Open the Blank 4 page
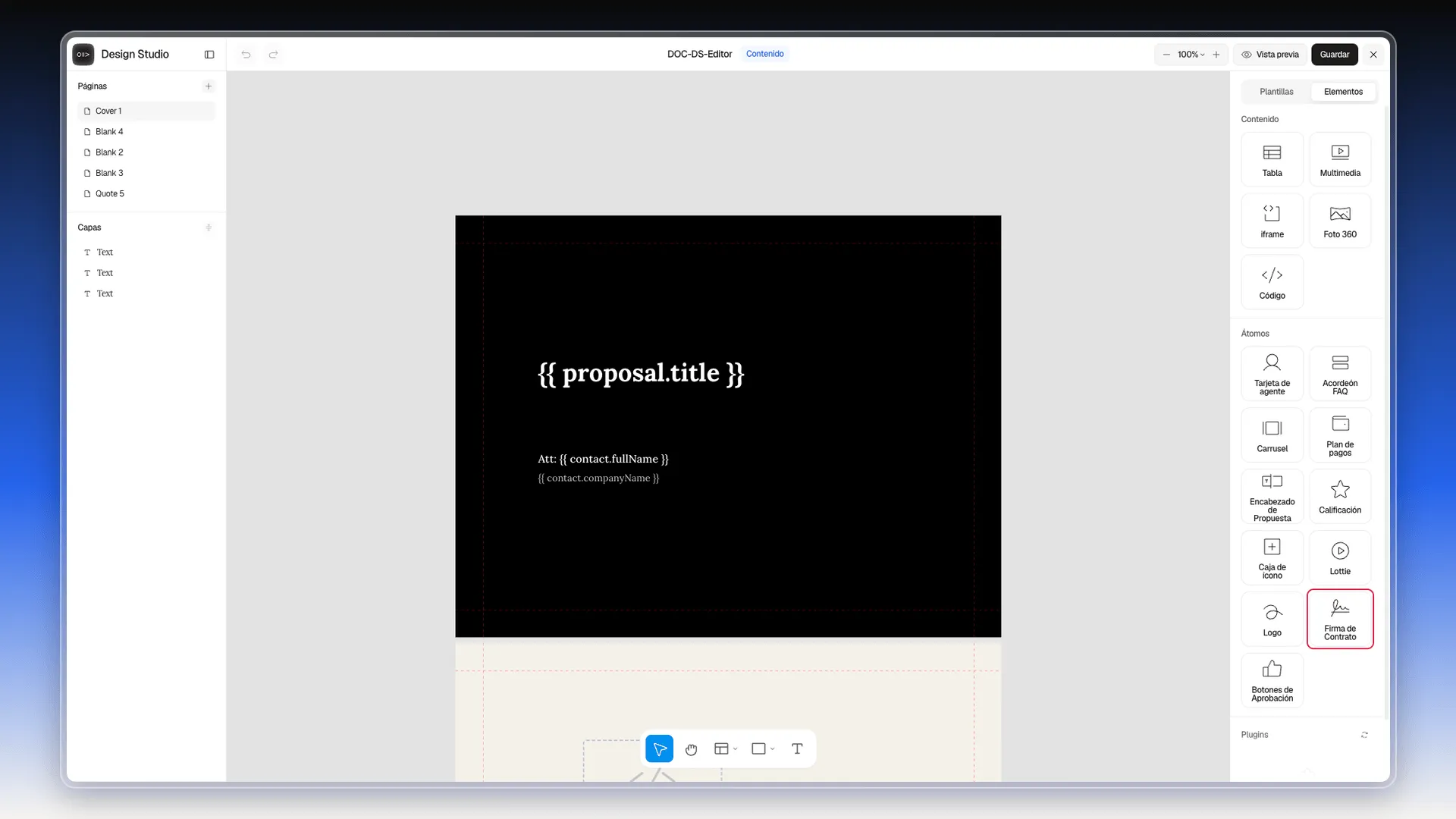Screen dimensions: 1456x819 pyautogui.click(x=146, y=132)
